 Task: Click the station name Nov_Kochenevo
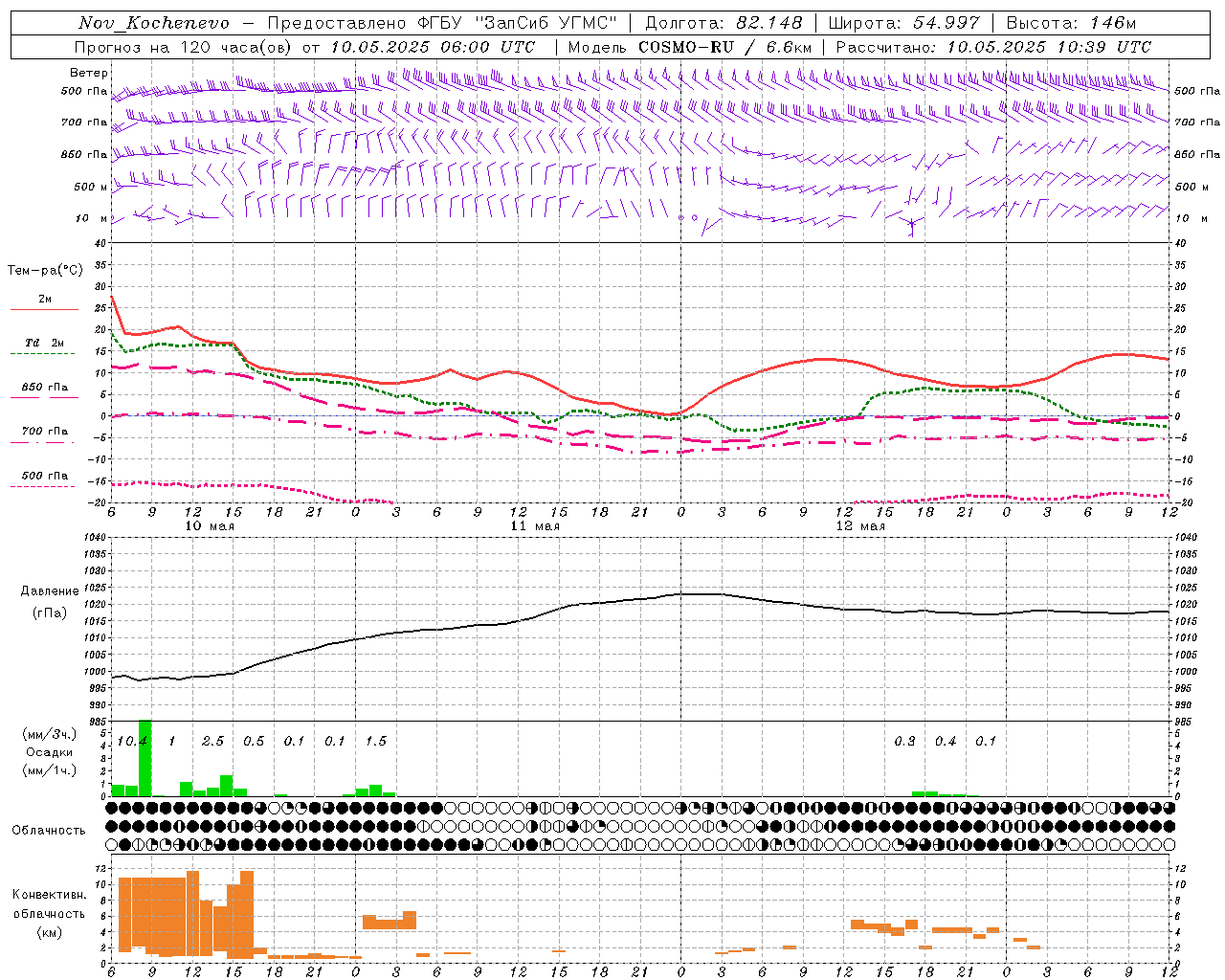click(x=154, y=23)
